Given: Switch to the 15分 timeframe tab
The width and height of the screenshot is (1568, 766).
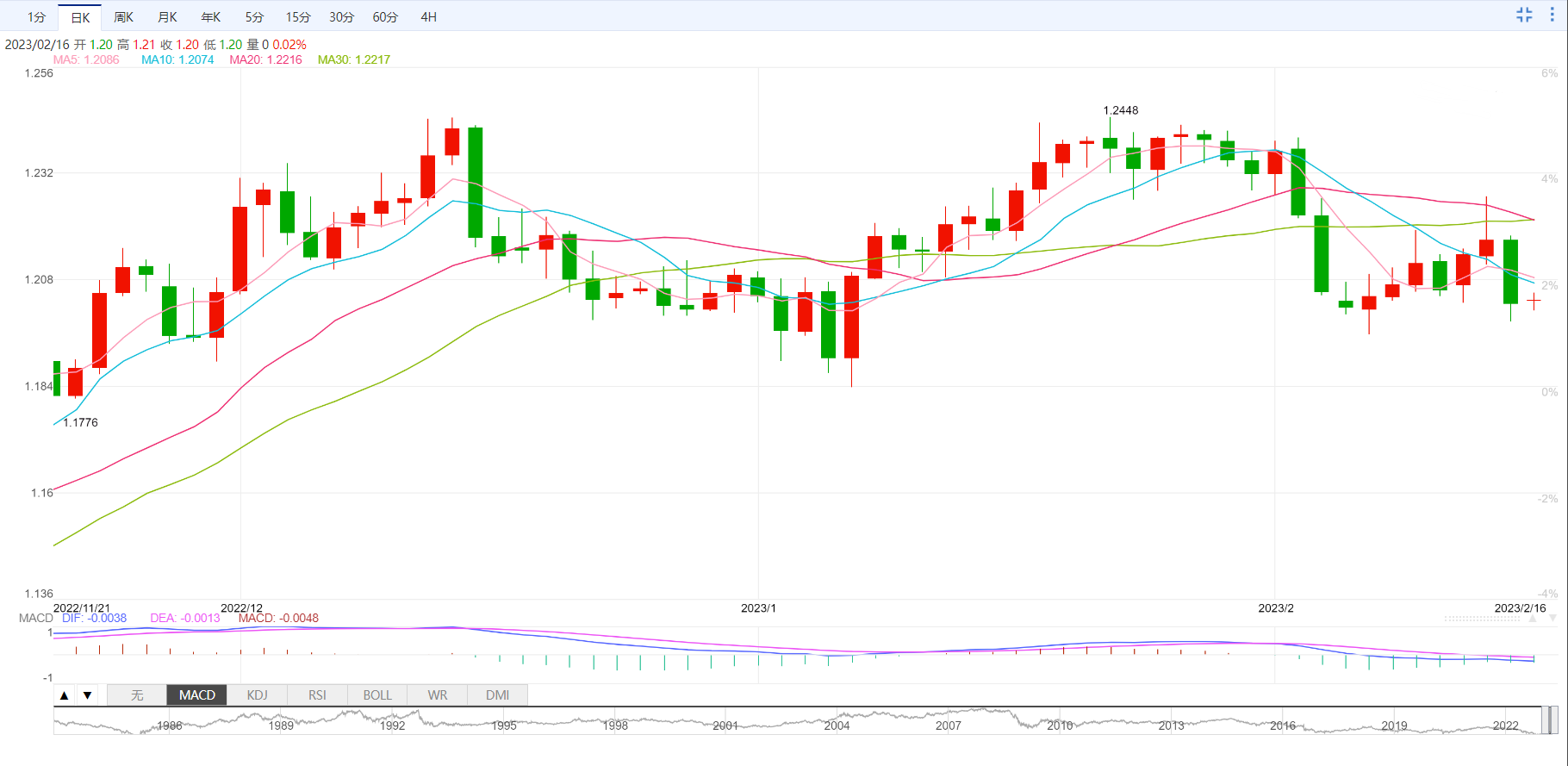Looking at the screenshot, I should (298, 17).
